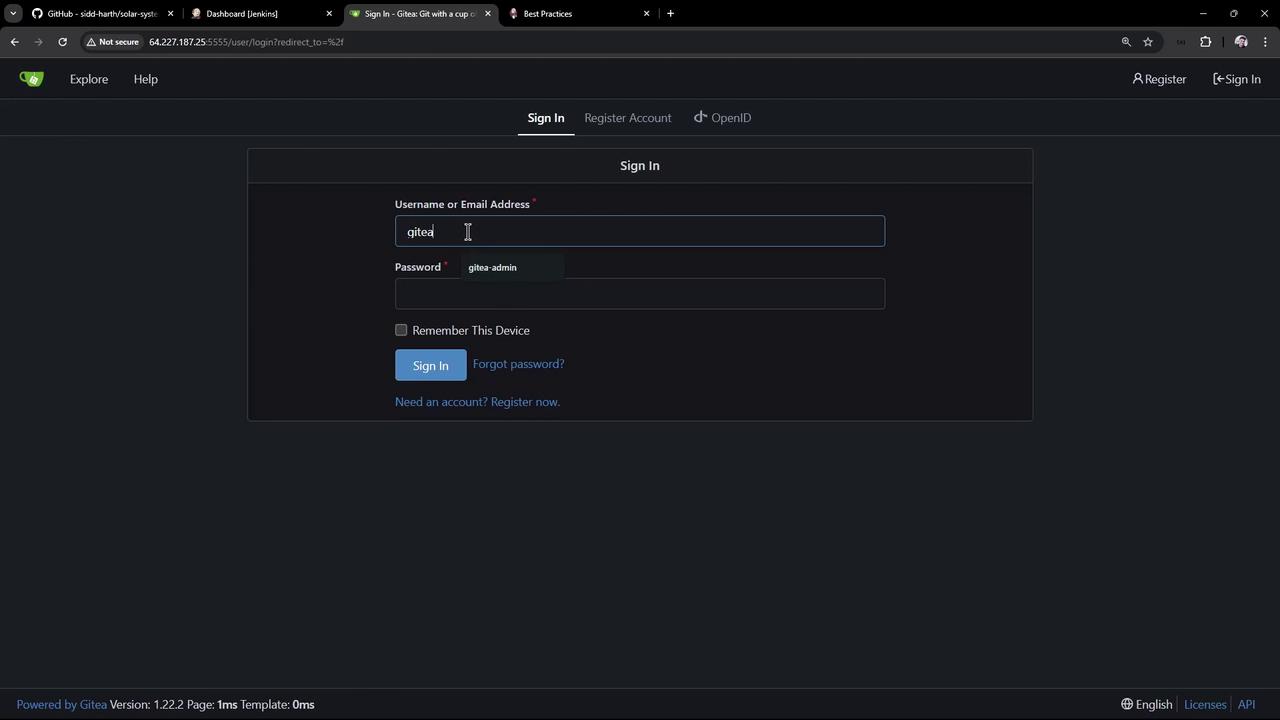Select the Sign In tab
This screenshot has height=720, width=1280.
pos(546,118)
